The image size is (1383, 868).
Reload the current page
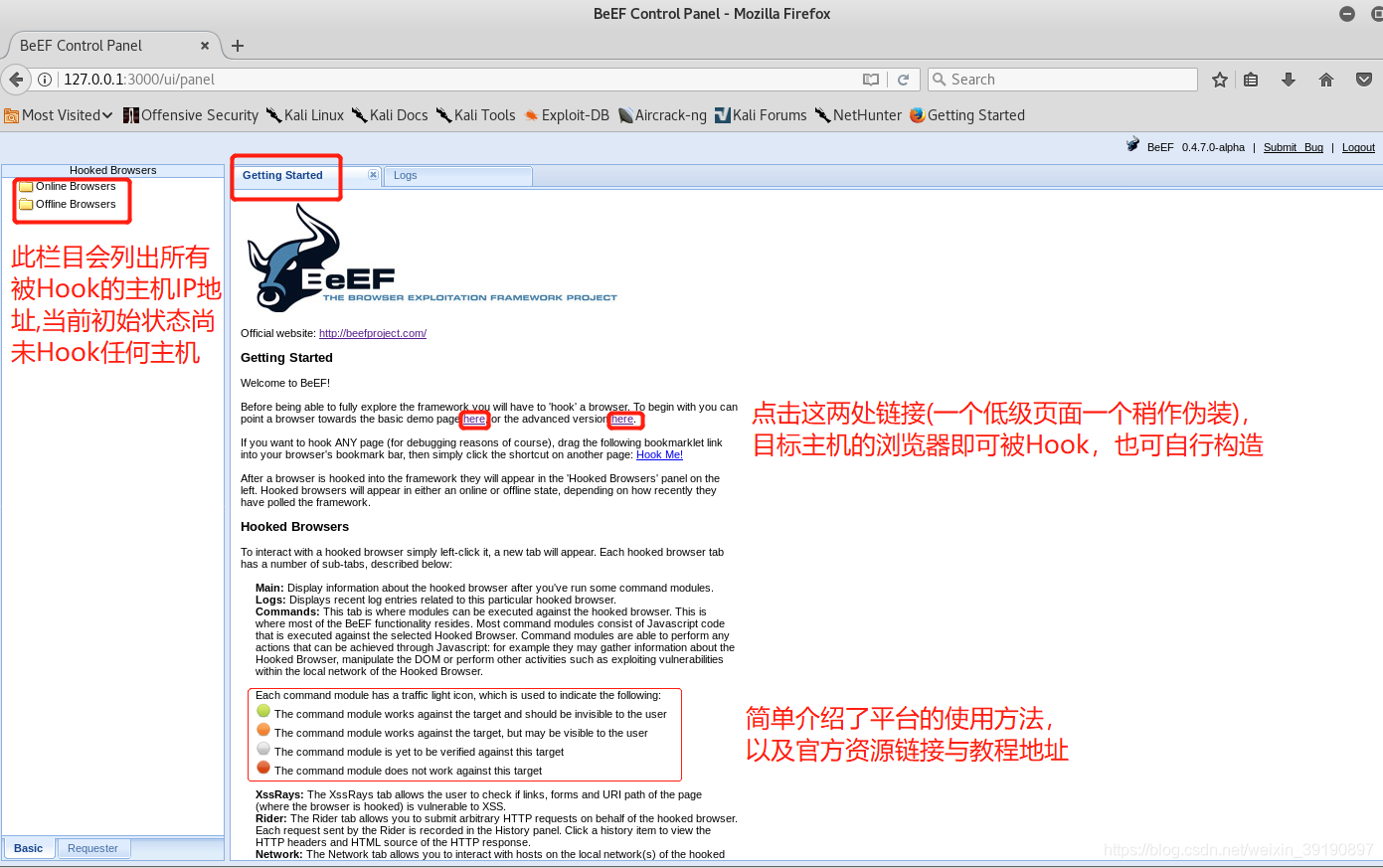pos(903,80)
